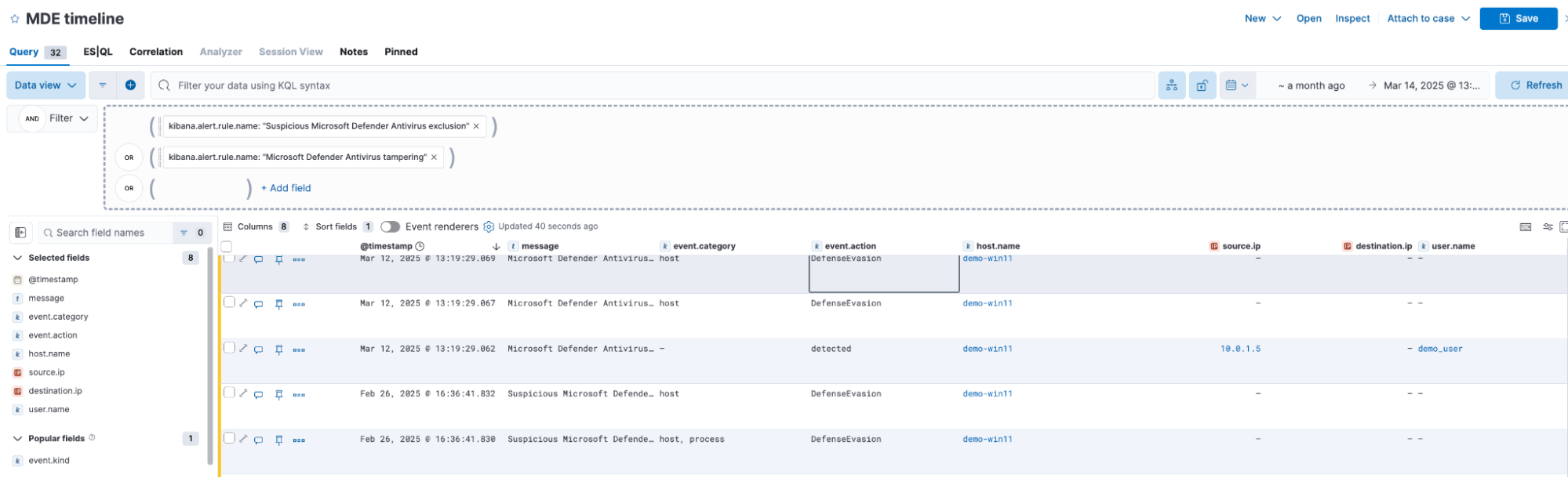Open the New timeline dropdown
This screenshot has height=478, width=1568.
(1263, 19)
